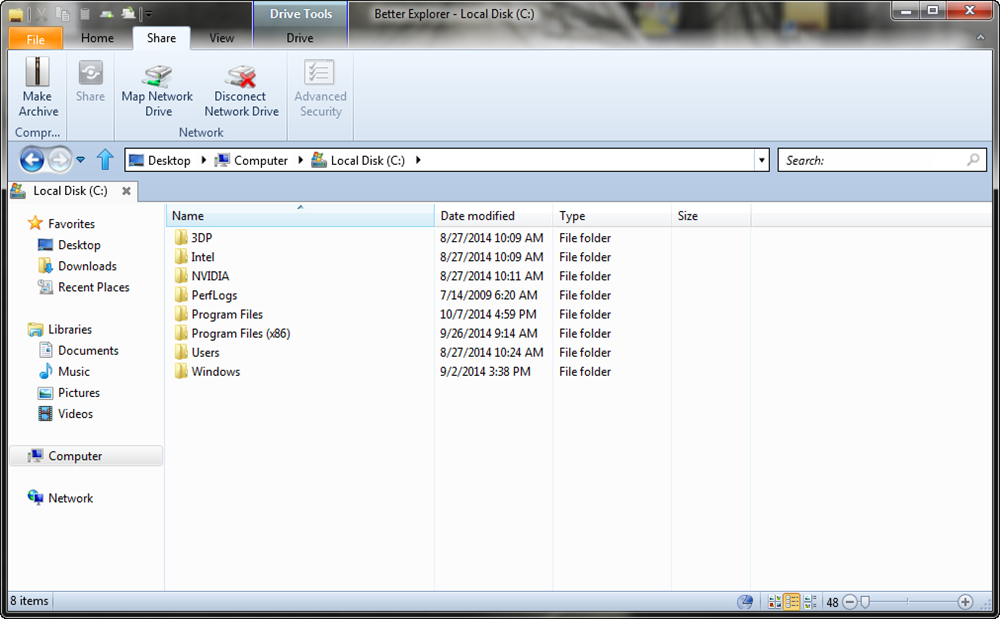
Task: Sort by the Type column header
Action: coord(612,215)
